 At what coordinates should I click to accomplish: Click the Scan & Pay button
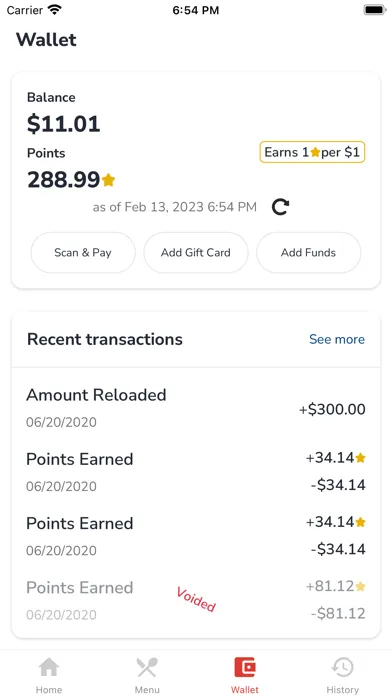point(83,253)
